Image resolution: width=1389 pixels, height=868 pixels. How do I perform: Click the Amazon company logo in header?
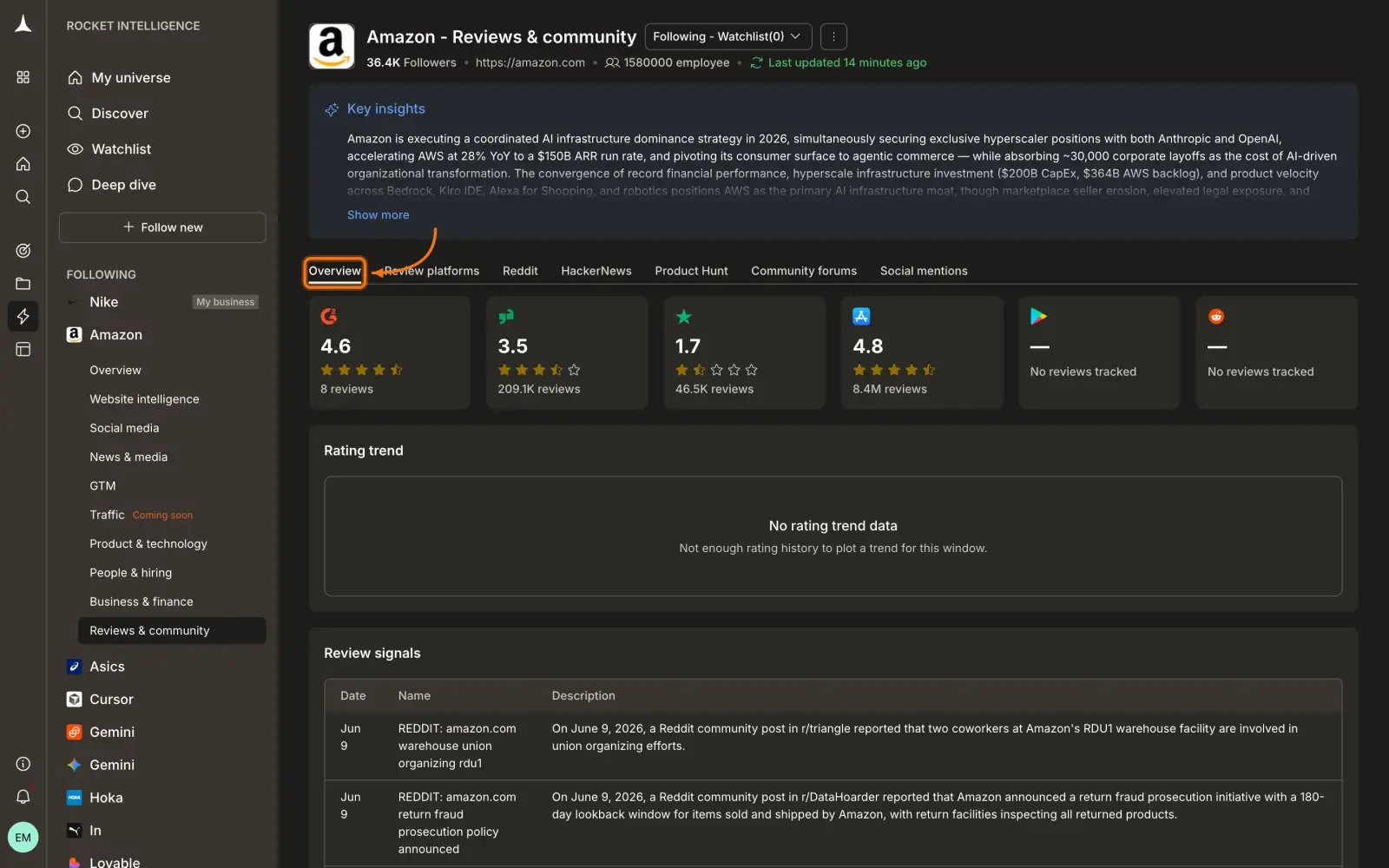[332, 46]
